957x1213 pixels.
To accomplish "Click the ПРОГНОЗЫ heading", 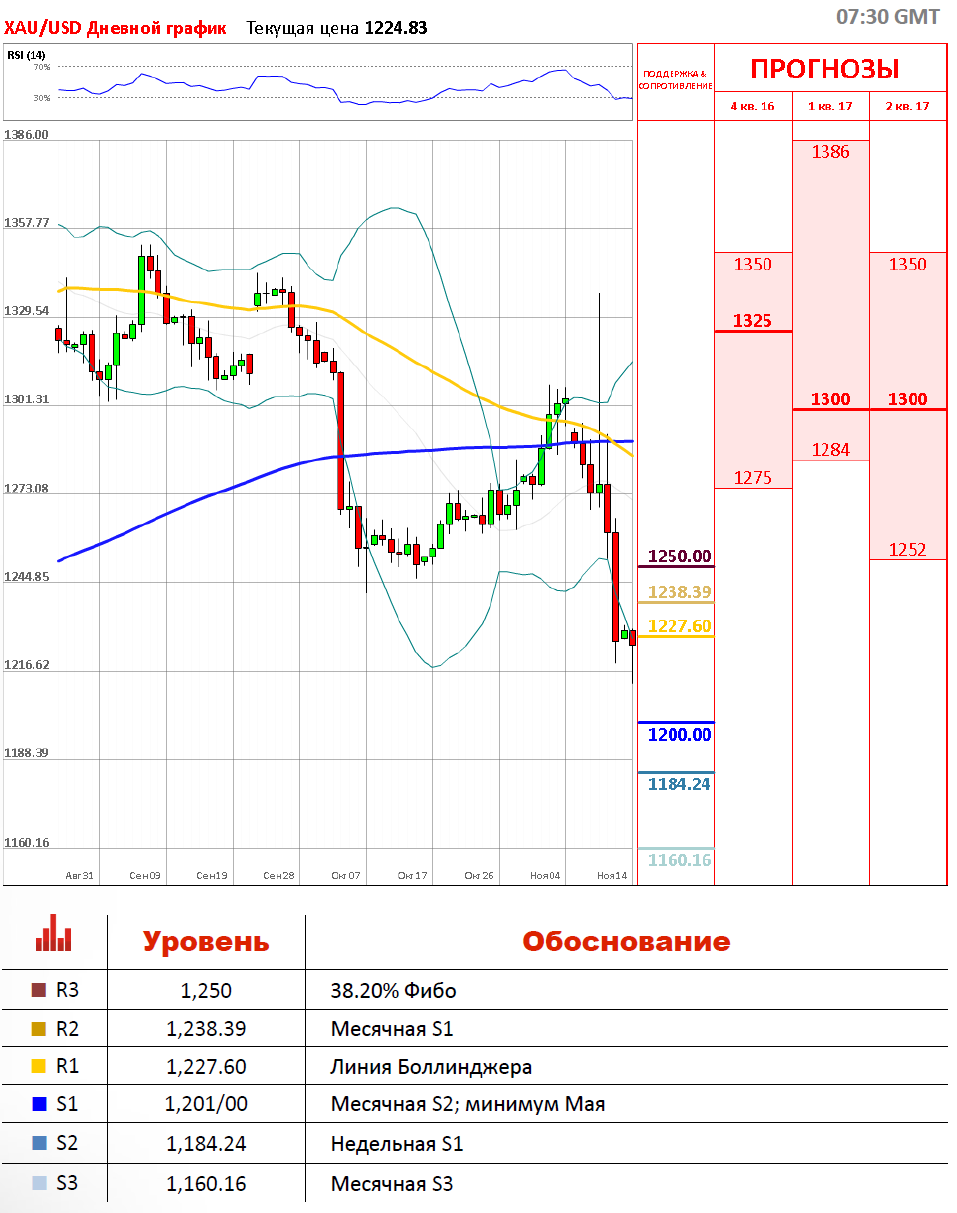I will tap(825, 69).
